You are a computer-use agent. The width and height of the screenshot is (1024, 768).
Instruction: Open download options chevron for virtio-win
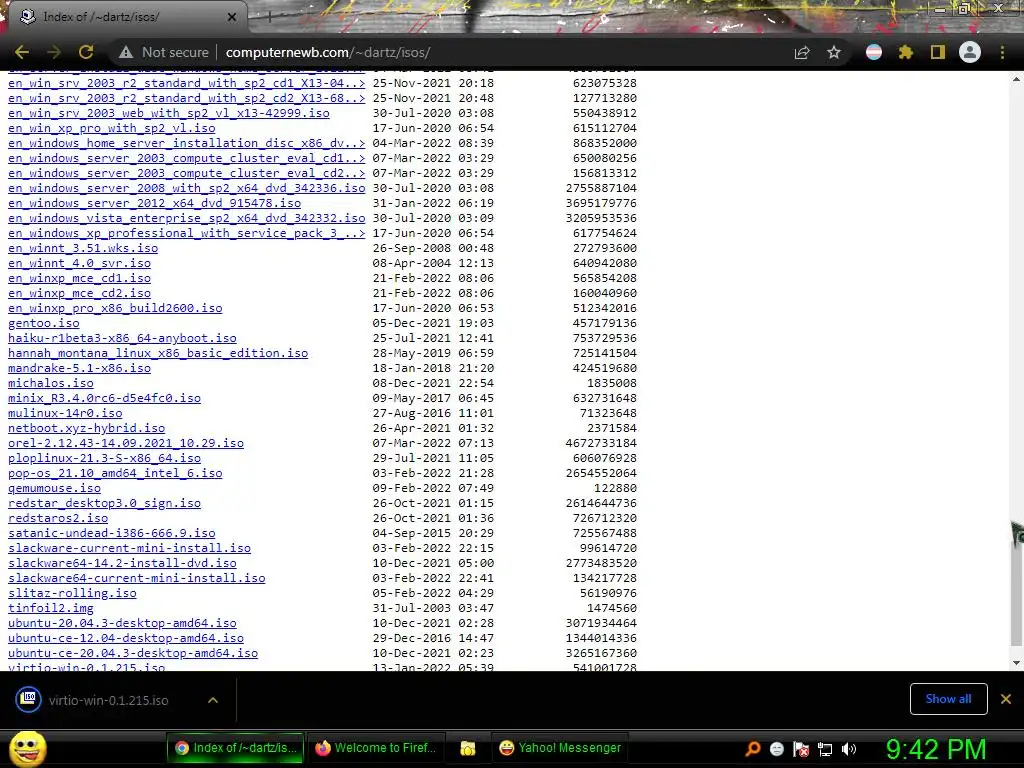click(x=213, y=700)
